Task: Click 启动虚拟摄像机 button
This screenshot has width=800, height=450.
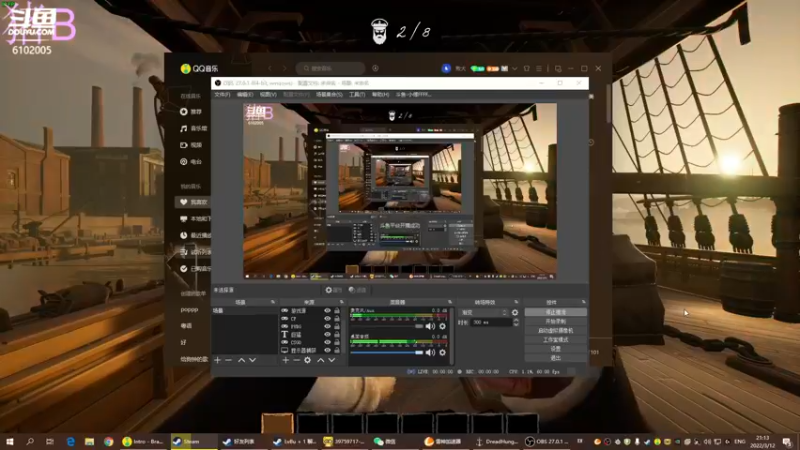Action: (556, 331)
